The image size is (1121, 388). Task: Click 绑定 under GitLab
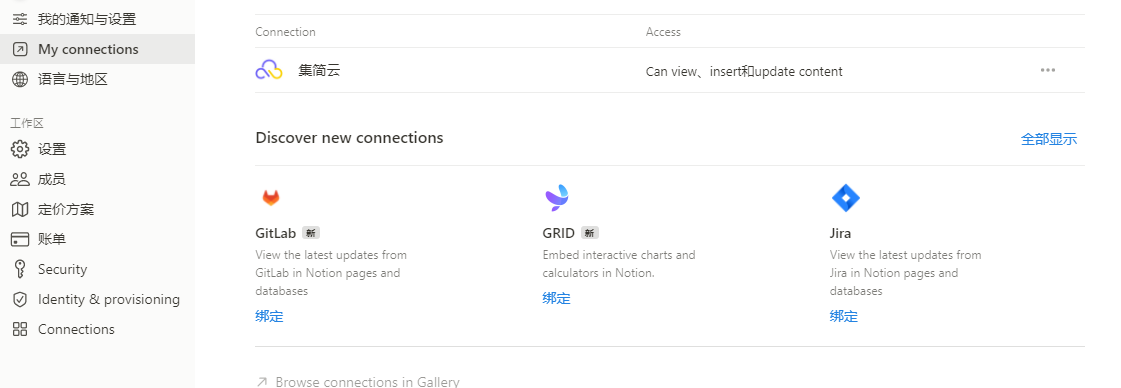(270, 317)
